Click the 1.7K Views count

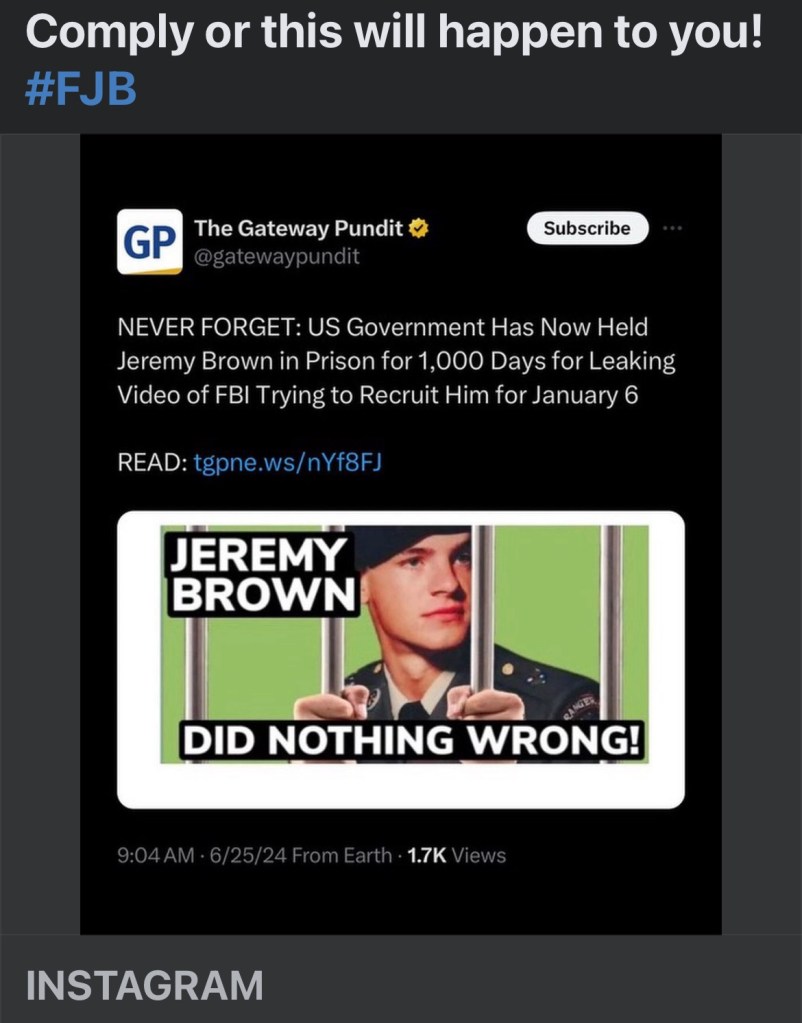tap(456, 855)
